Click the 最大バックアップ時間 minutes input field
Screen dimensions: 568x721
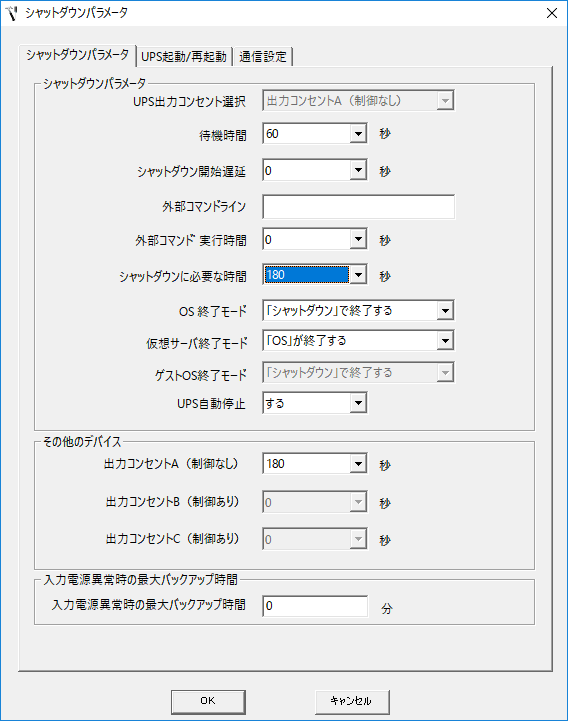click(x=315, y=606)
